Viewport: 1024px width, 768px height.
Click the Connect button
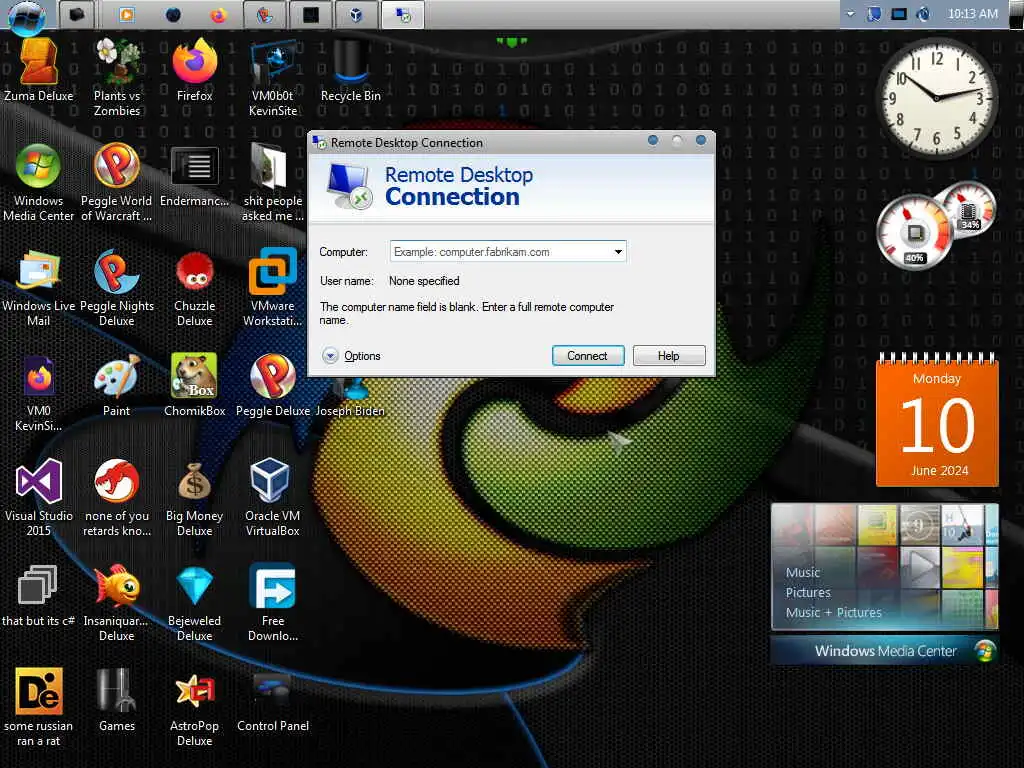pos(588,356)
